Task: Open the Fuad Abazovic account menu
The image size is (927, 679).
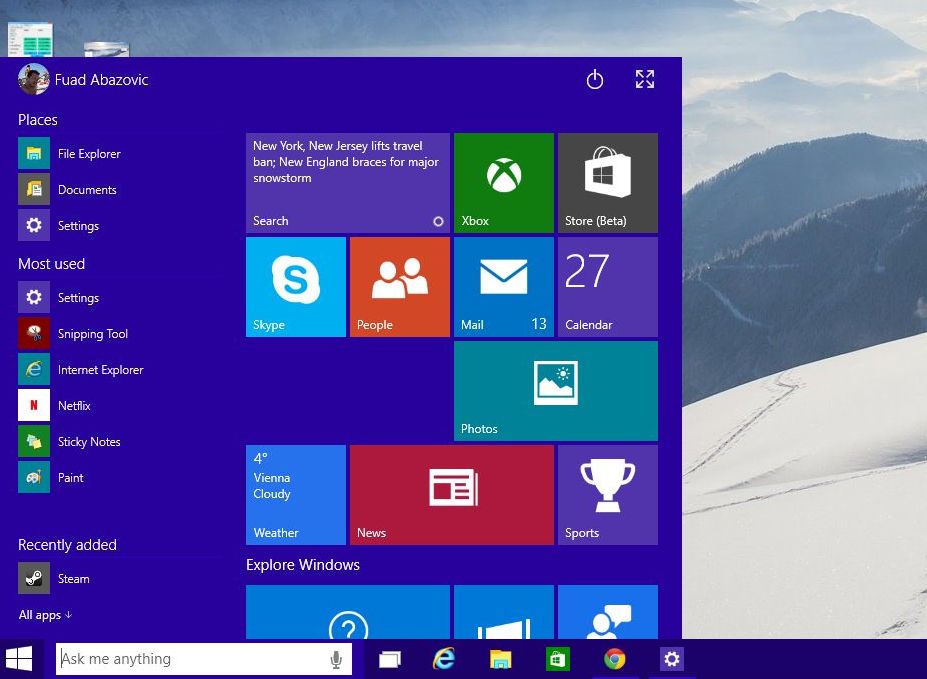Action: point(84,80)
